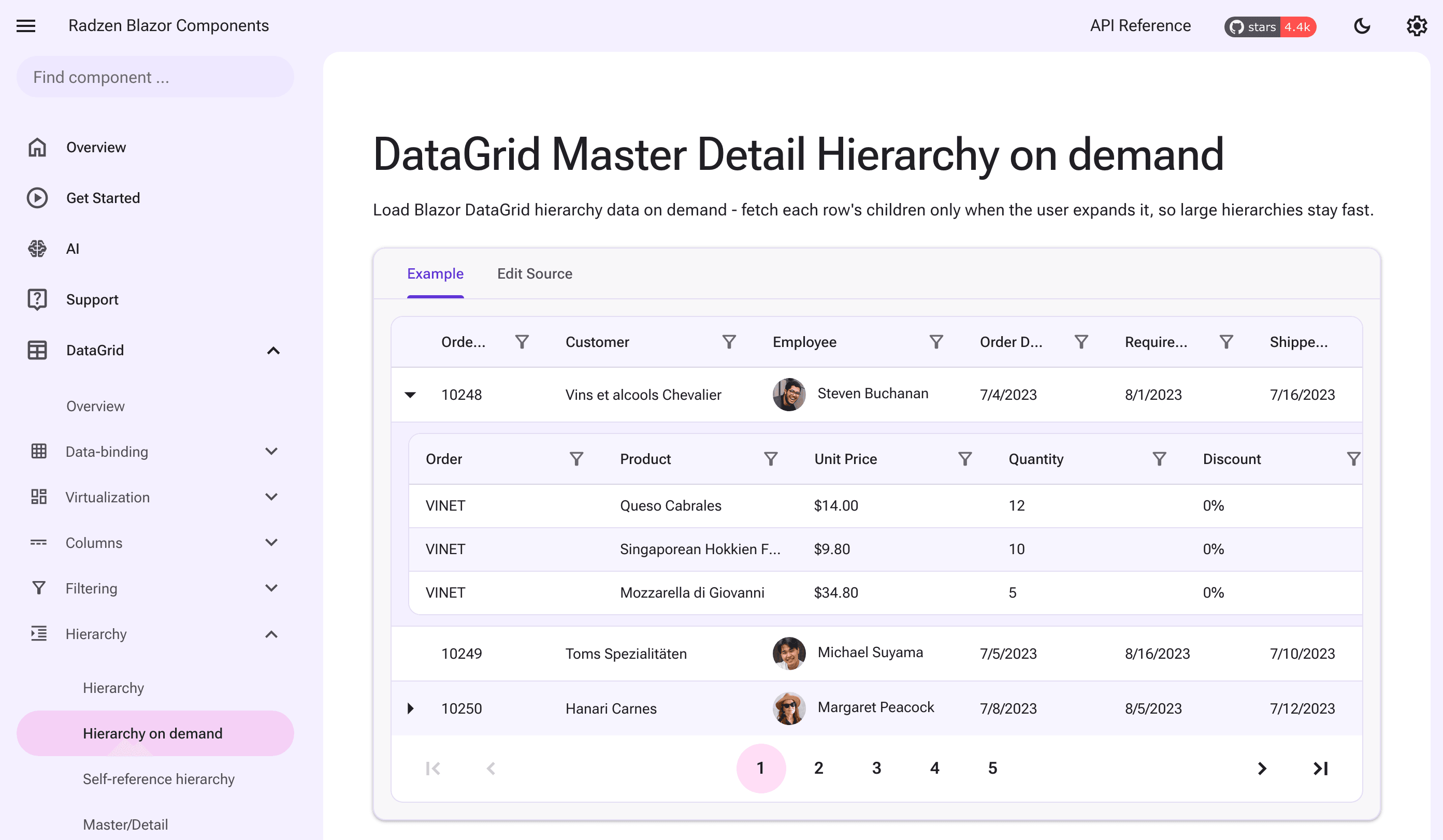Expand the row for order 10250
1443x840 pixels.
click(x=410, y=708)
